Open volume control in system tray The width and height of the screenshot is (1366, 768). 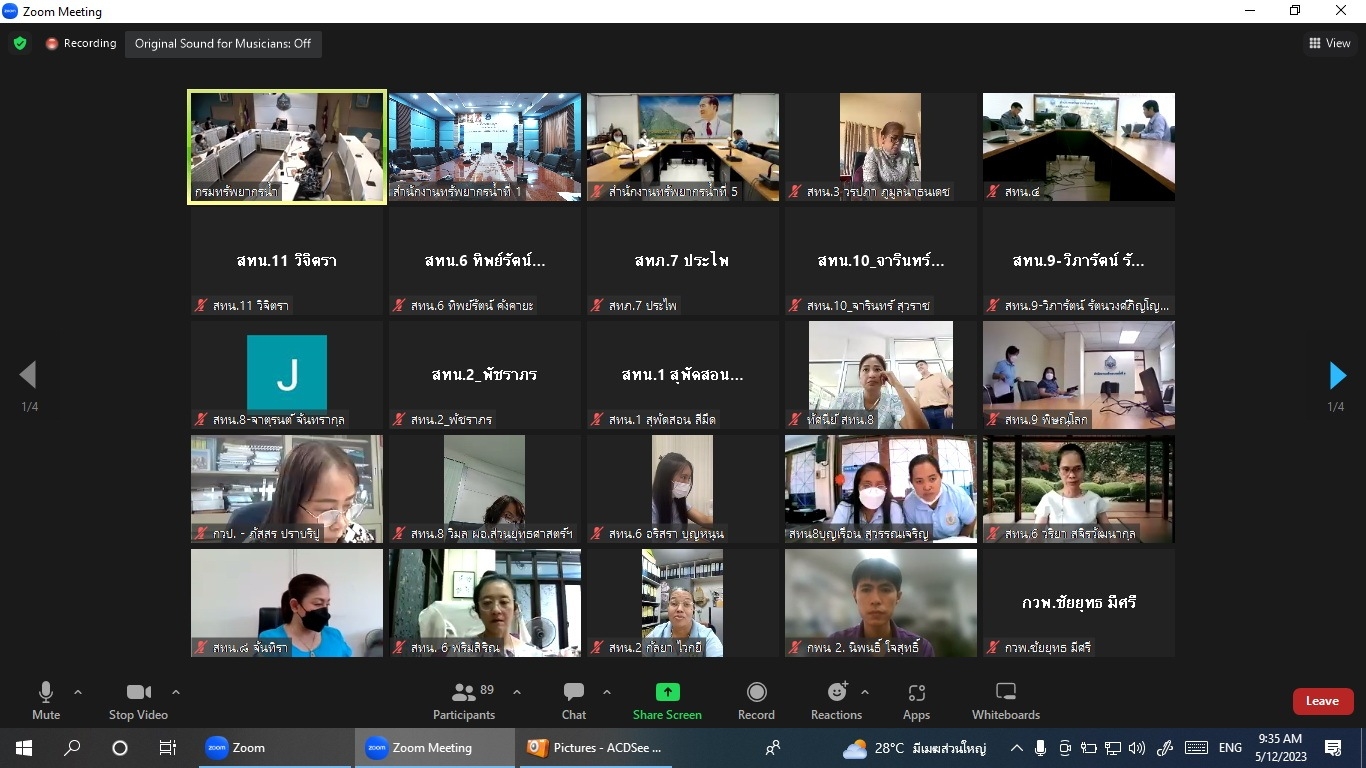click(x=1137, y=748)
